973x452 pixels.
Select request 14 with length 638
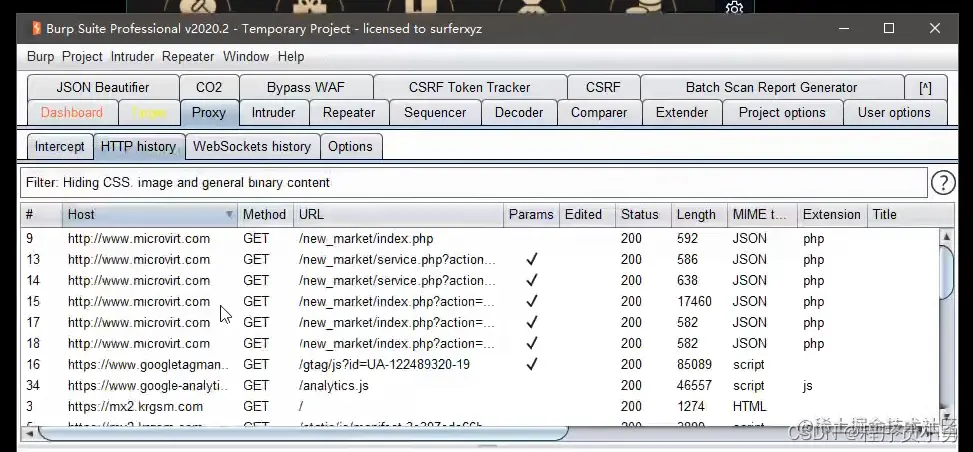tap(481, 281)
